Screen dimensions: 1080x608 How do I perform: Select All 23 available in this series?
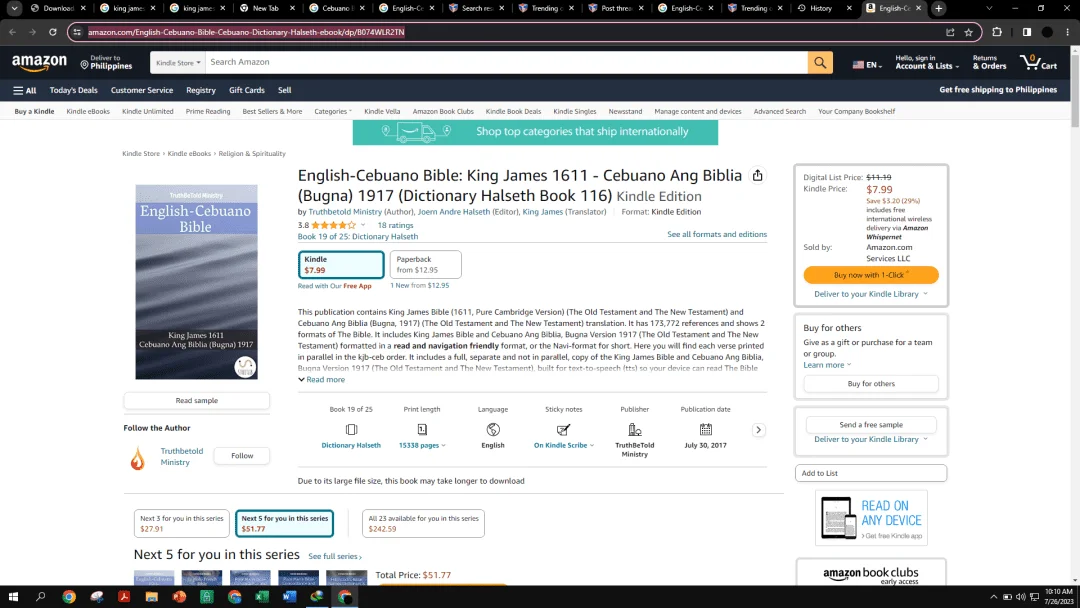coord(424,523)
